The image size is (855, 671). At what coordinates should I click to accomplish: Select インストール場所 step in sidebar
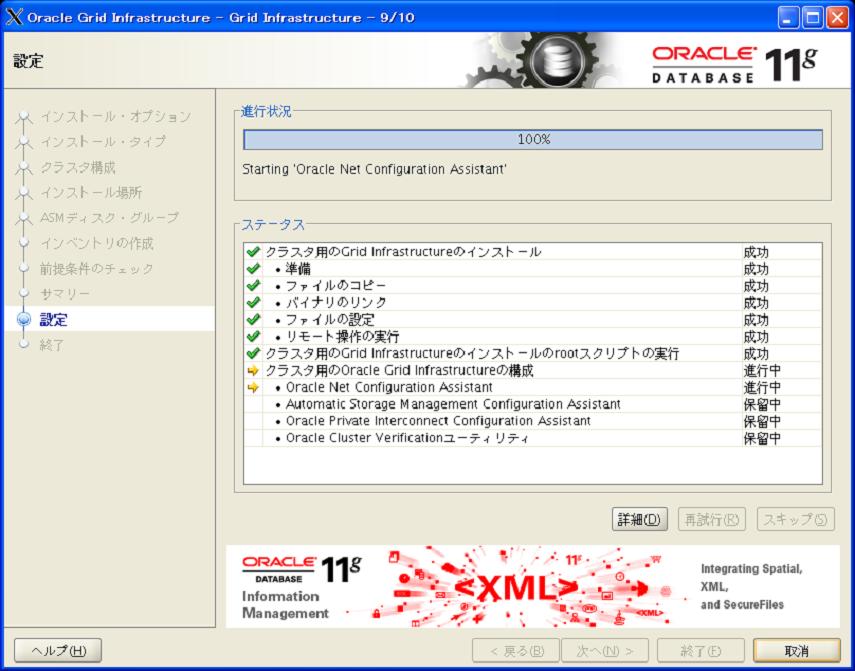(x=91, y=192)
